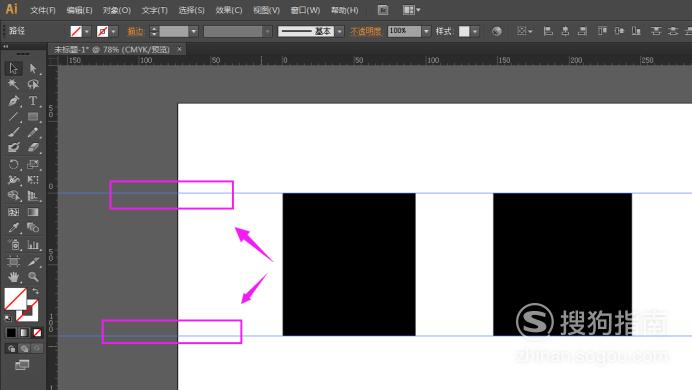Select the Magic Wand tool

tap(13, 84)
